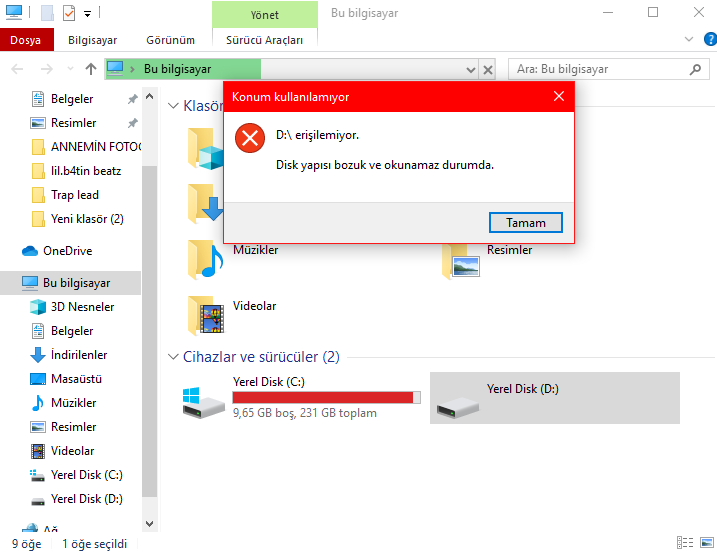Viewport: 717px width, 552px height.
Task: Expand the ribbon chevron
Action: 689,39
